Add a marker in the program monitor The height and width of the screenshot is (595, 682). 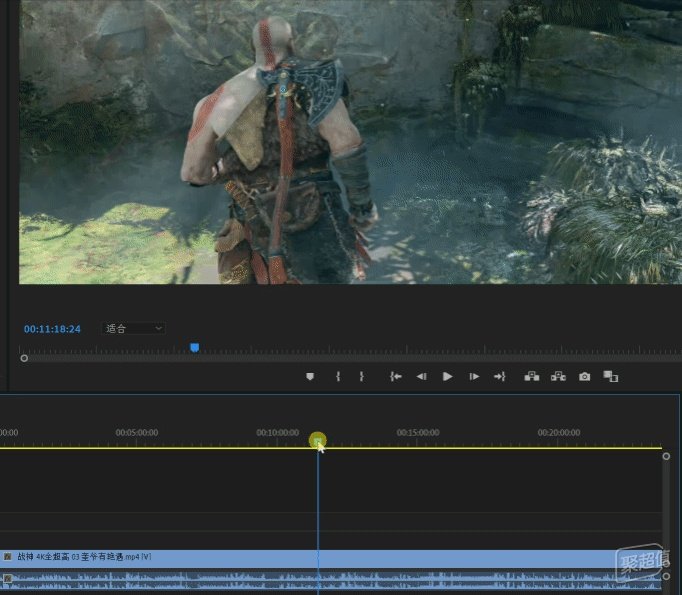pos(310,377)
